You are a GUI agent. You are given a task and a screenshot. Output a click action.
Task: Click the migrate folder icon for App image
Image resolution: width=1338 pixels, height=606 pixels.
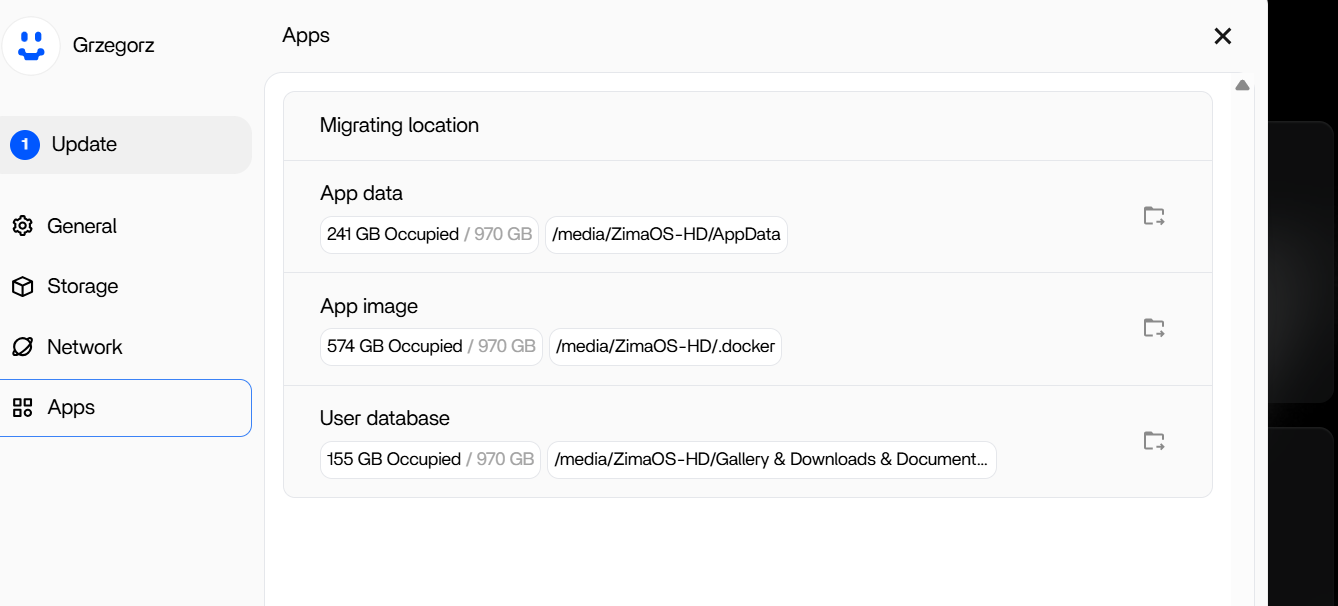[x=1154, y=328]
